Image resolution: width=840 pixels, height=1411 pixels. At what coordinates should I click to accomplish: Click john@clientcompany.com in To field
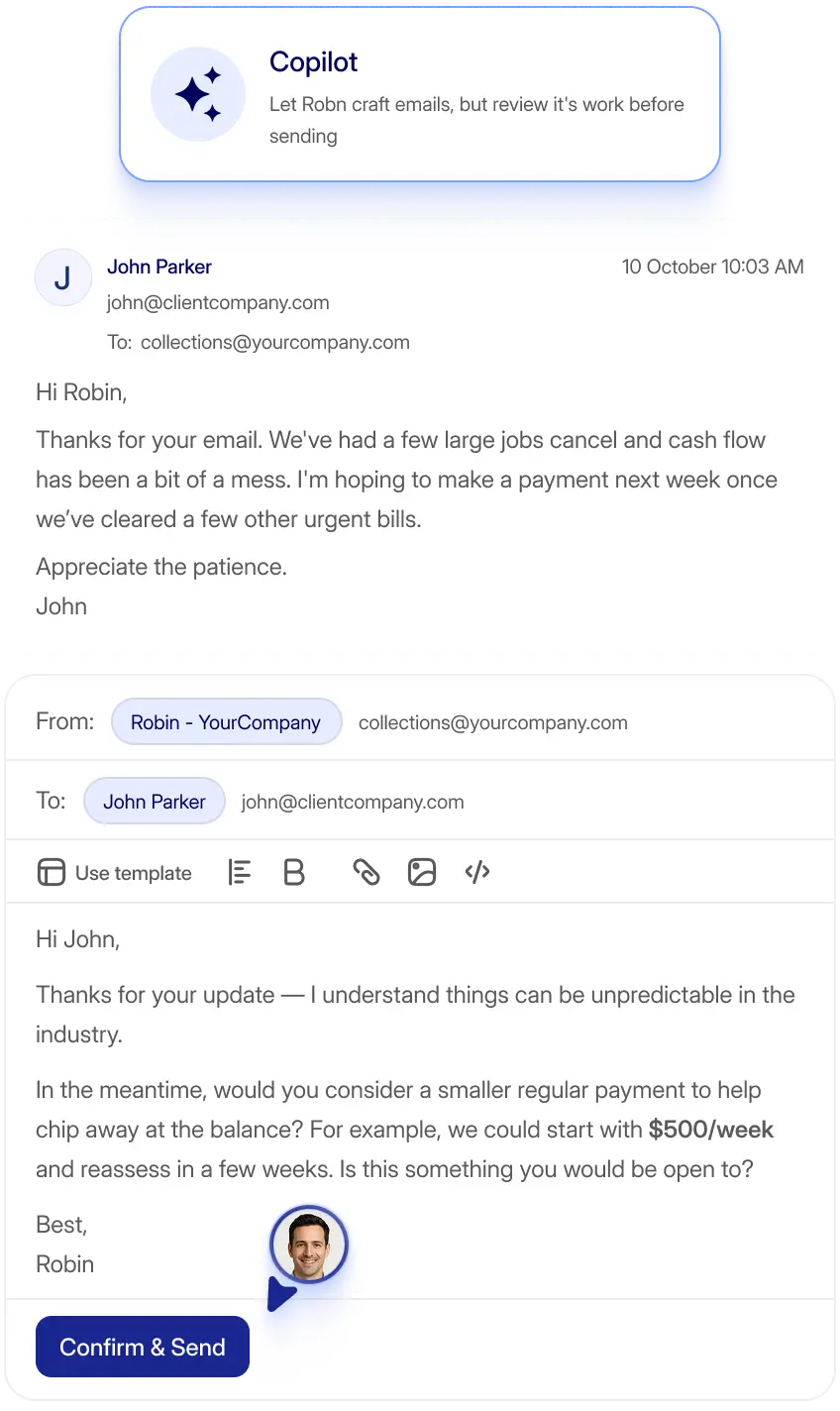coord(353,802)
